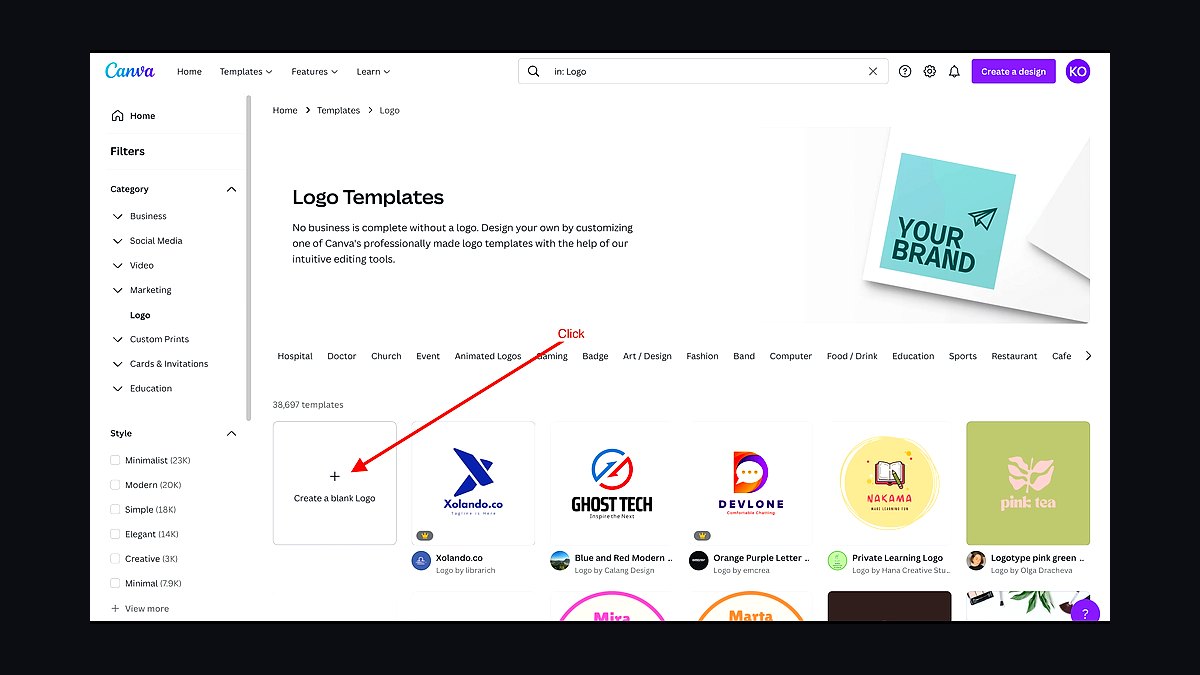Click the sidebar vertical scrollbar
Viewport: 1200px width, 675px height.
click(x=248, y=258)
